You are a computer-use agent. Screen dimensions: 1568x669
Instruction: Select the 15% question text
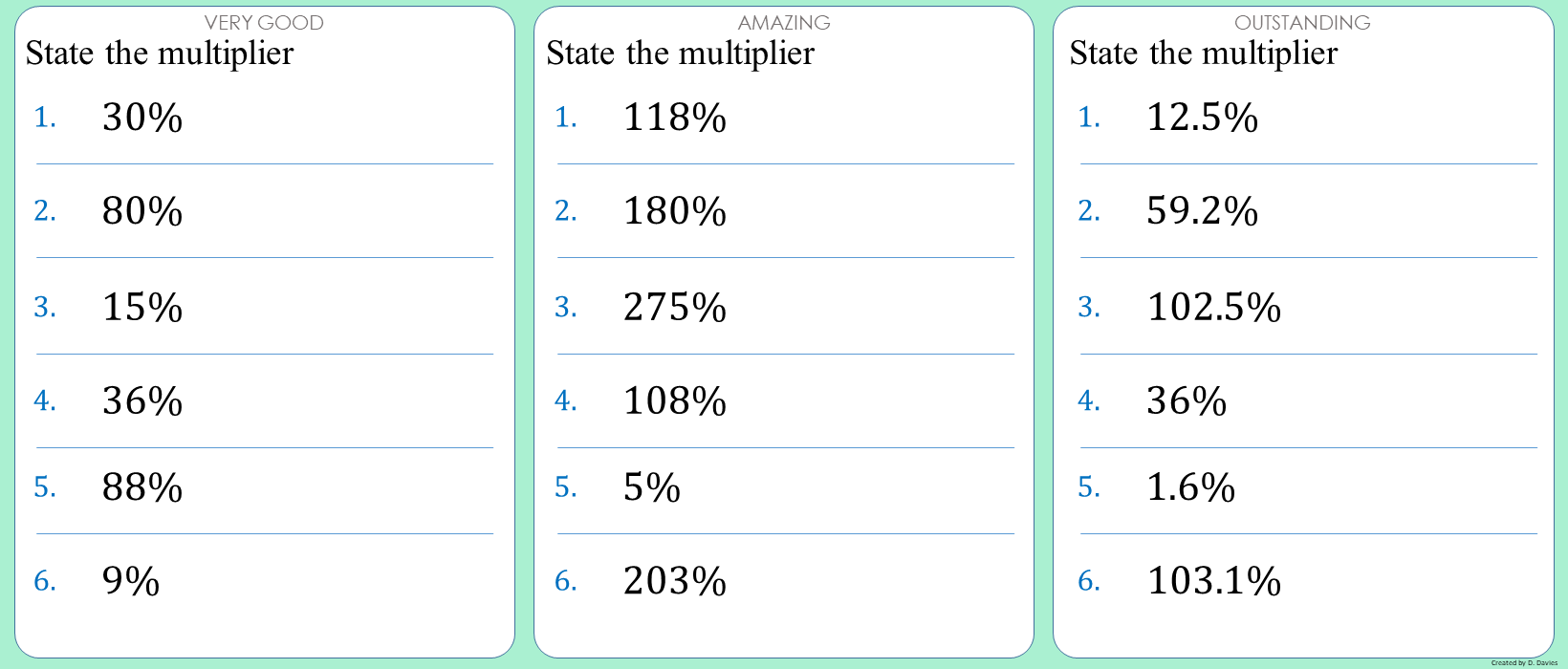click(142, 307)
